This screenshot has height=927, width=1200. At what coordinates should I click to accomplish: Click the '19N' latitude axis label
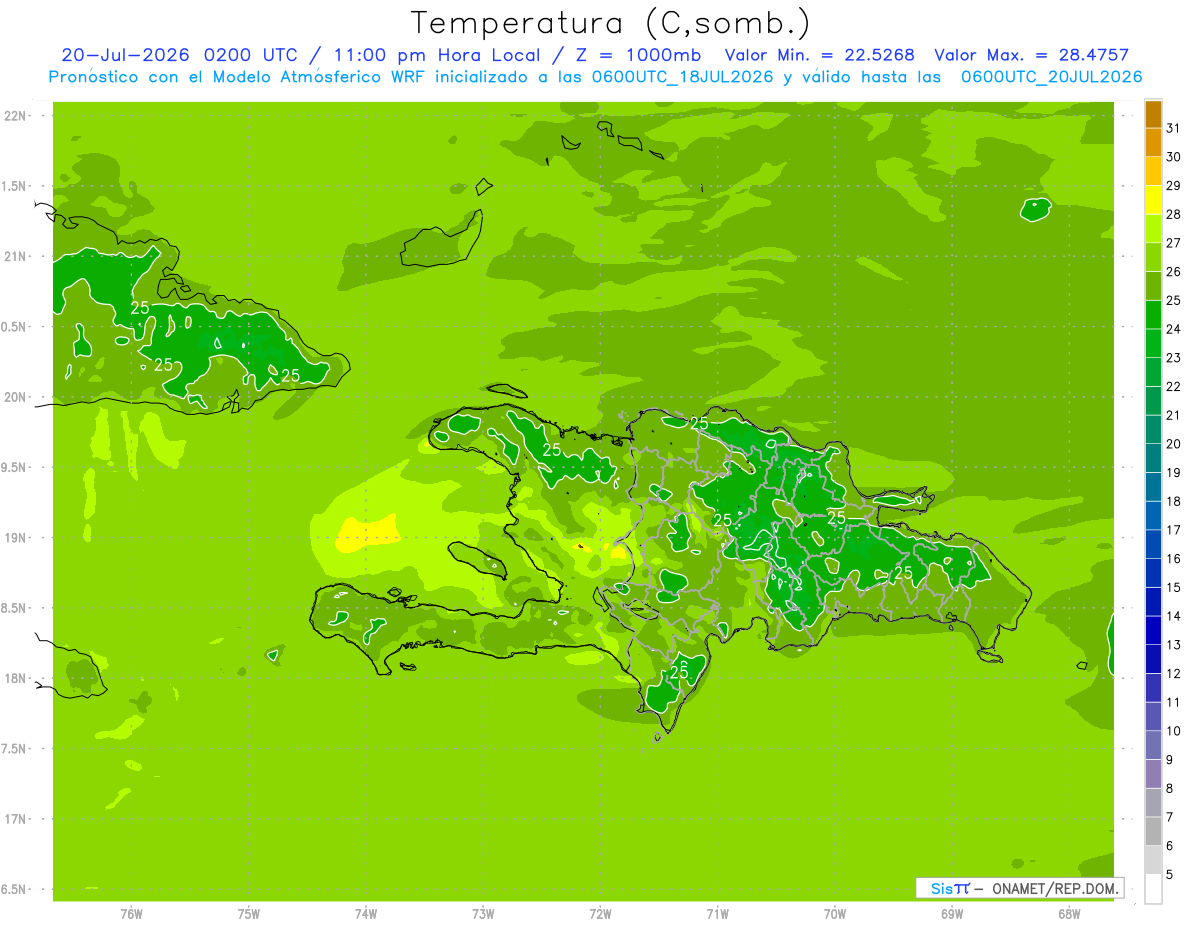(16, 537)
